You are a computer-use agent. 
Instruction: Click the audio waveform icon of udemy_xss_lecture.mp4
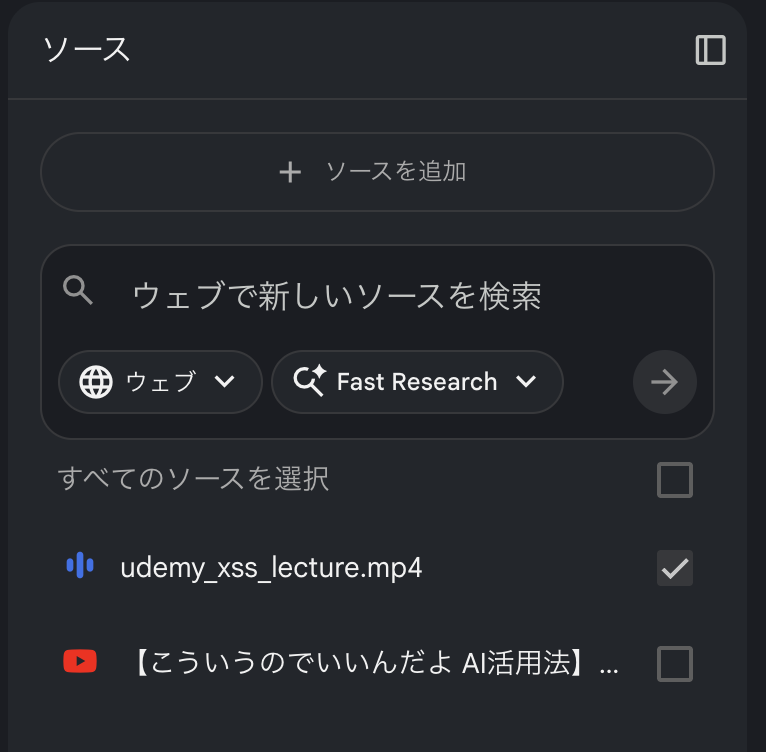point(79,567)
